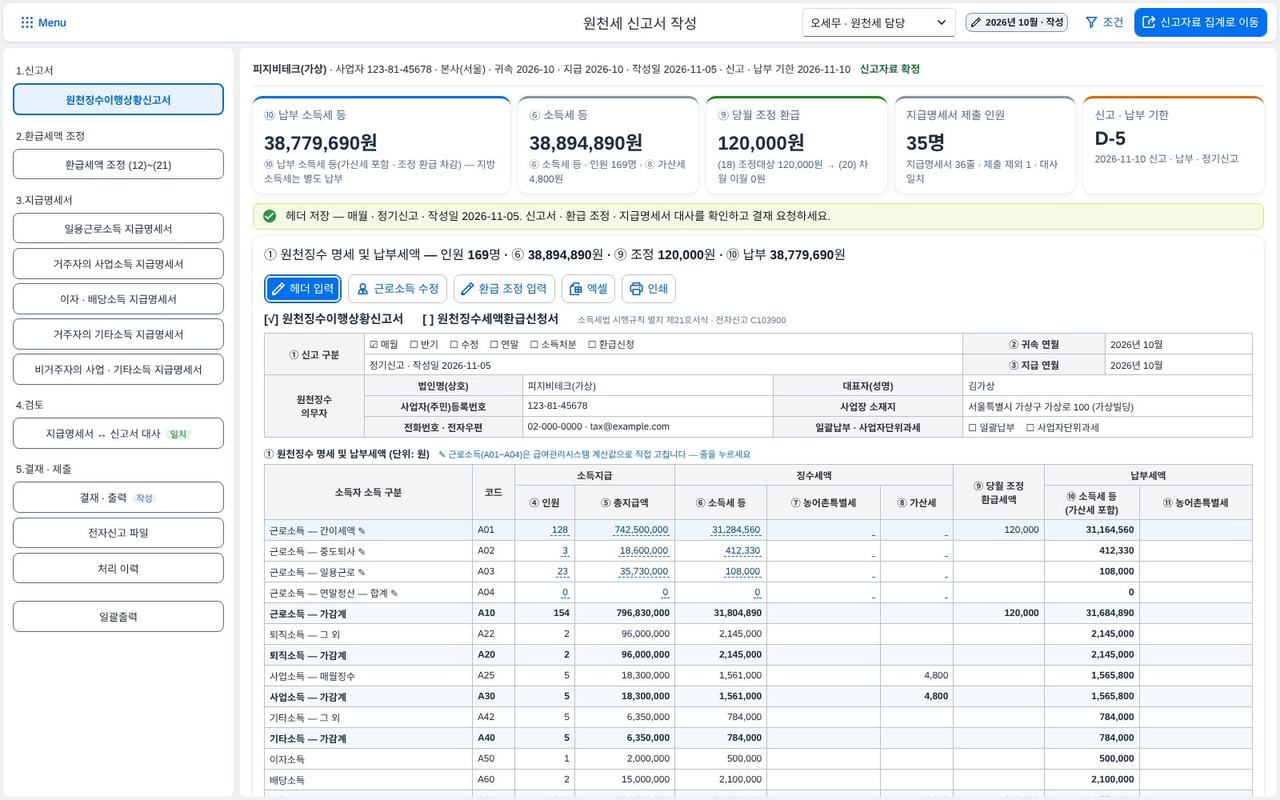1280x800 pixels.
Task: Click the green check icon in saved banner
Action: [x=269, y=216]
